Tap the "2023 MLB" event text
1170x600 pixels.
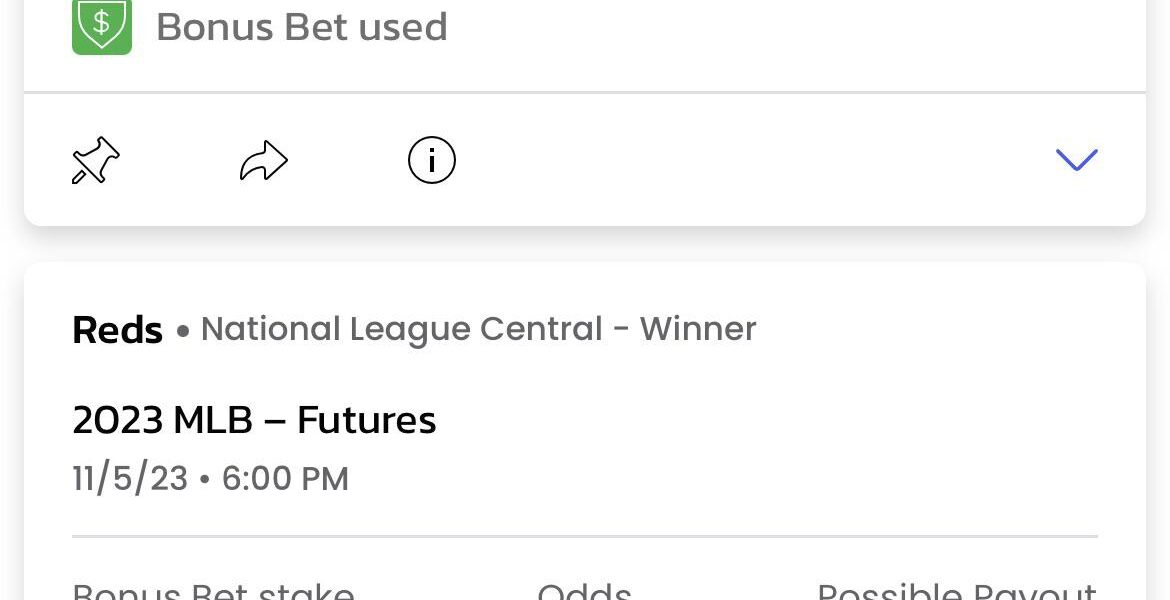click(x=162, y=420)
